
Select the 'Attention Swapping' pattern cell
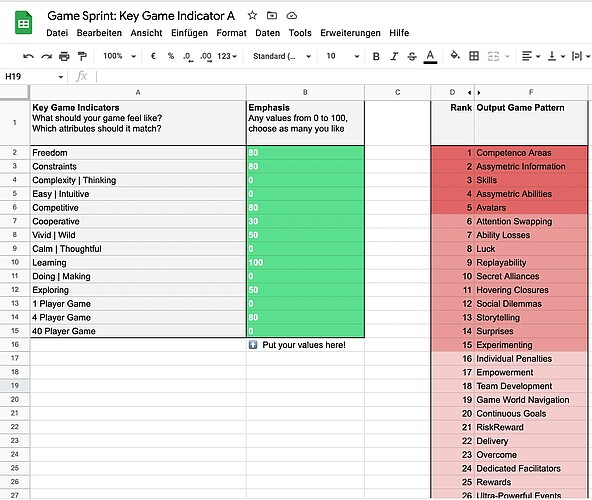point(531,221)
